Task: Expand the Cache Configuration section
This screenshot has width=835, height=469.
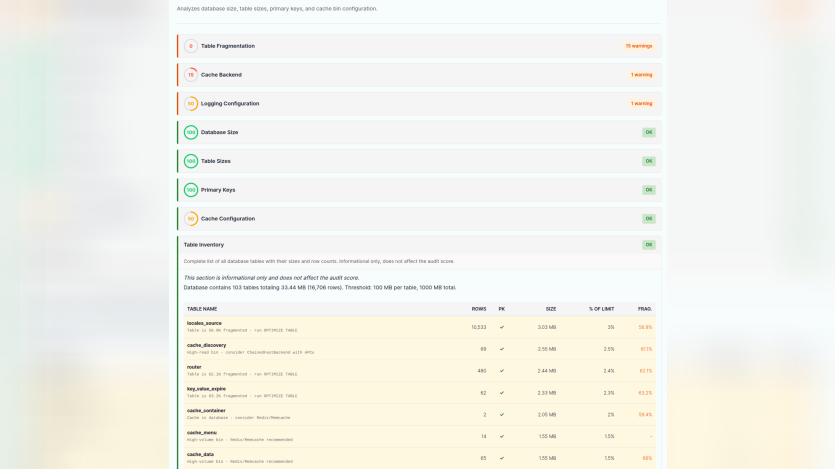Action: (419, 219)
